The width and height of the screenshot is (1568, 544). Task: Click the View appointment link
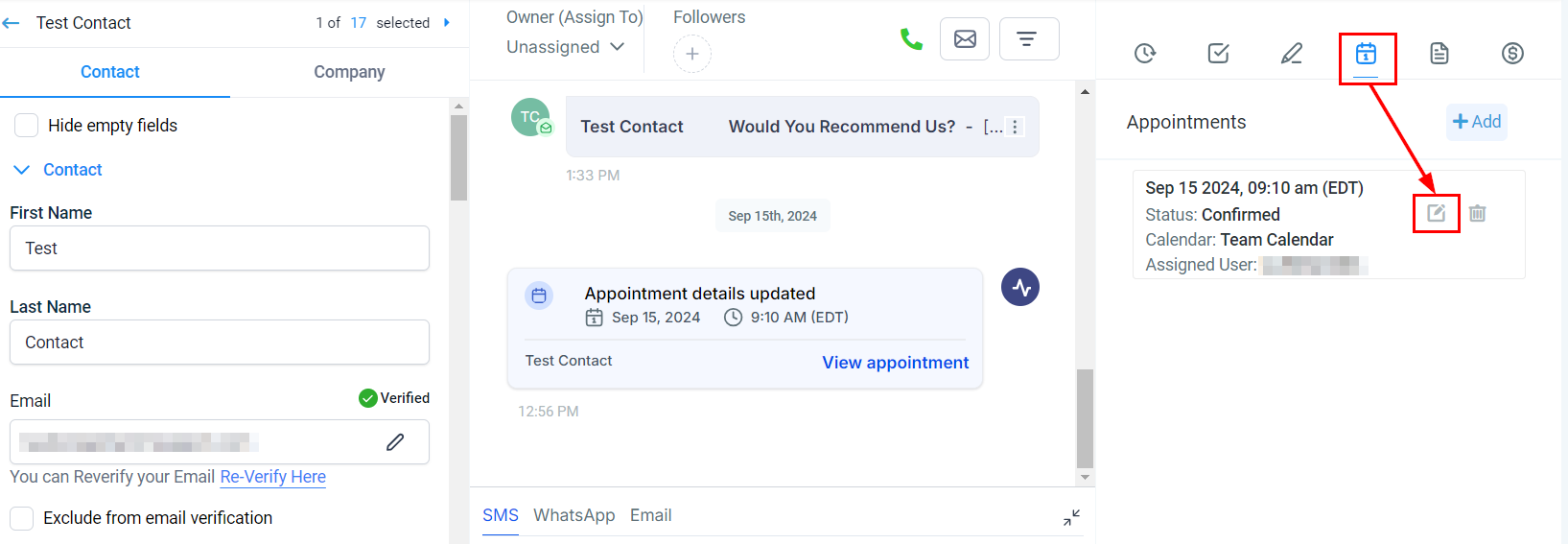click(x=895, y=363)
